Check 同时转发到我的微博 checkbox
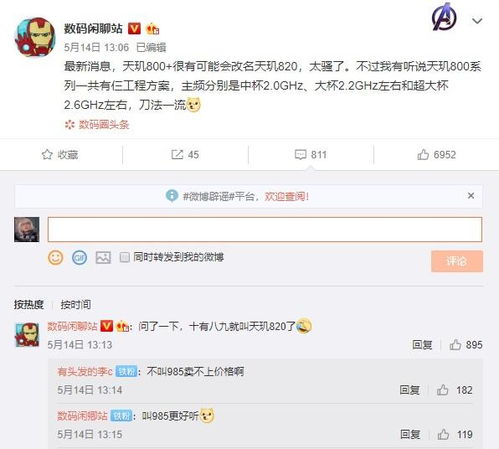Viewport: 499px width, 449px height. click(x=124, y=257)
